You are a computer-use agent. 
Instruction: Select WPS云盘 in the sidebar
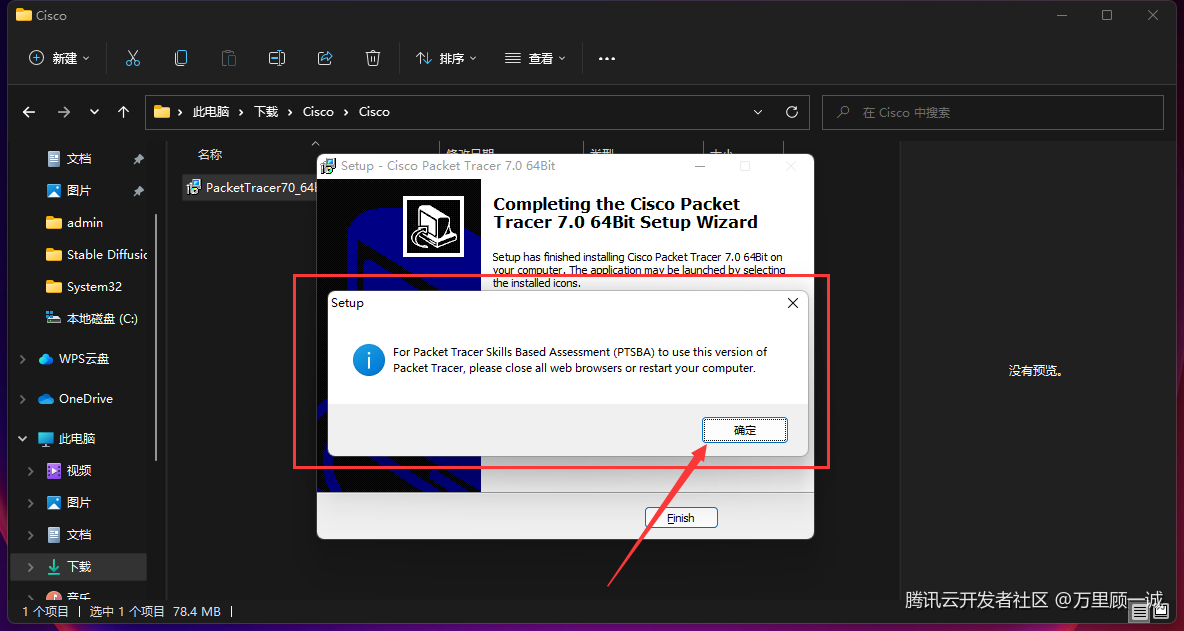click(x=84, y=359)
